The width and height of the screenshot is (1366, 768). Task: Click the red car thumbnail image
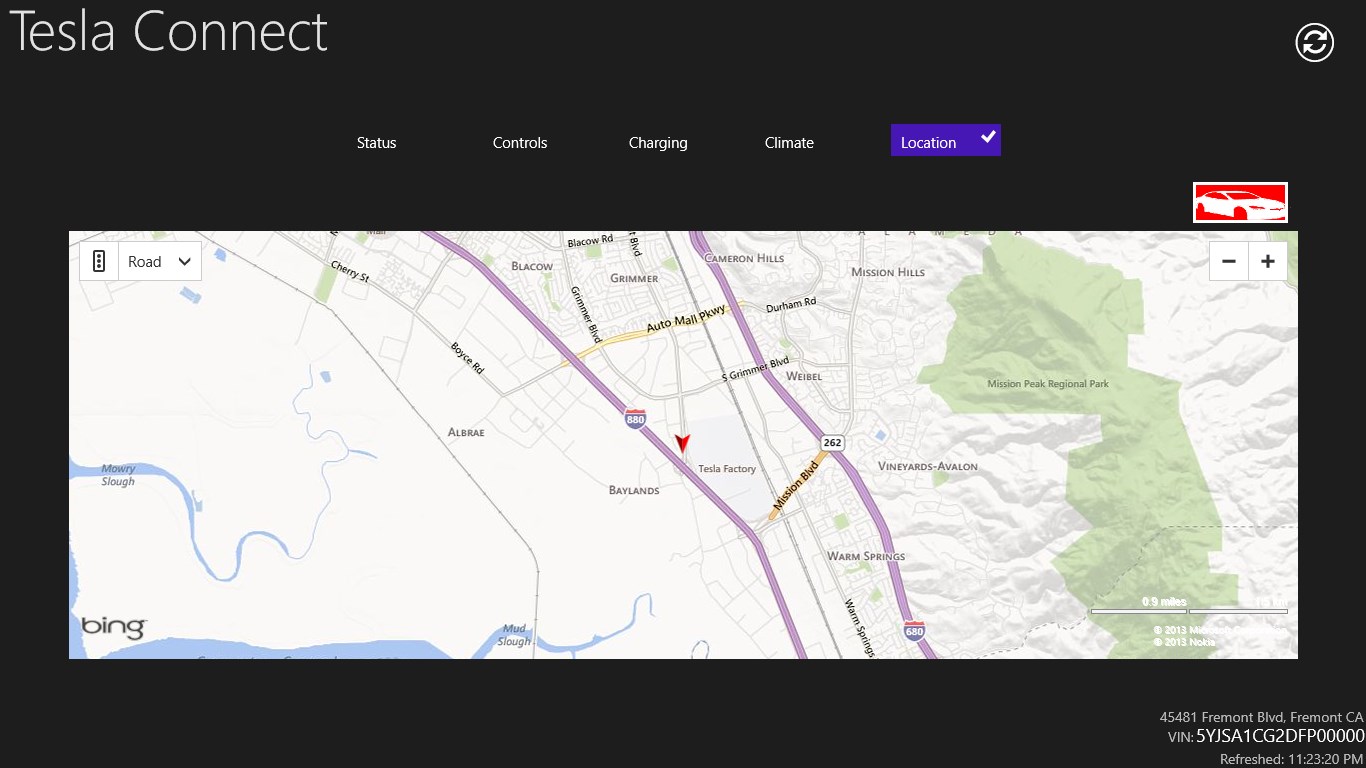1240,202
